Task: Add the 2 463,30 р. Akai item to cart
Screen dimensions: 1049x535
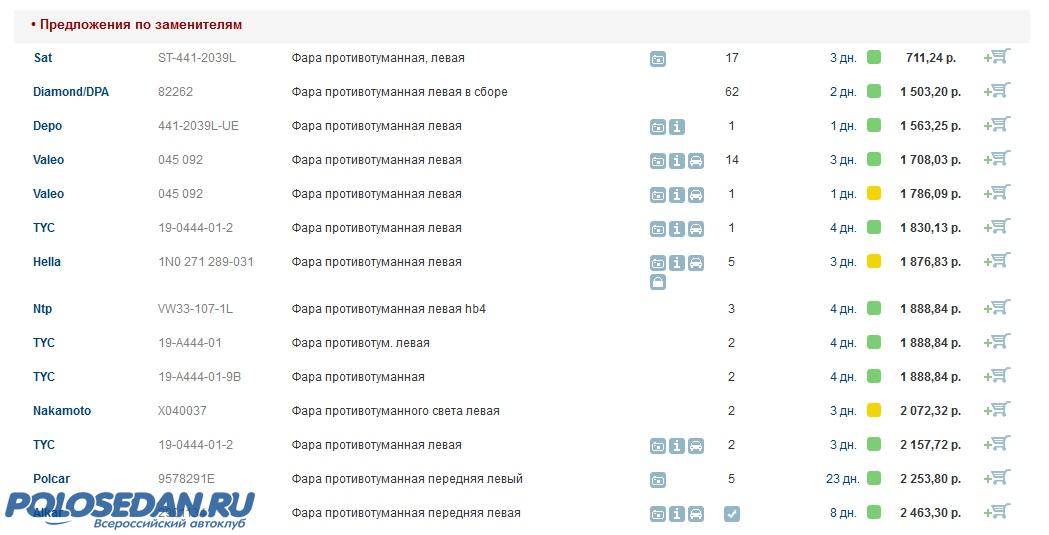Action: tap(997, 513)
